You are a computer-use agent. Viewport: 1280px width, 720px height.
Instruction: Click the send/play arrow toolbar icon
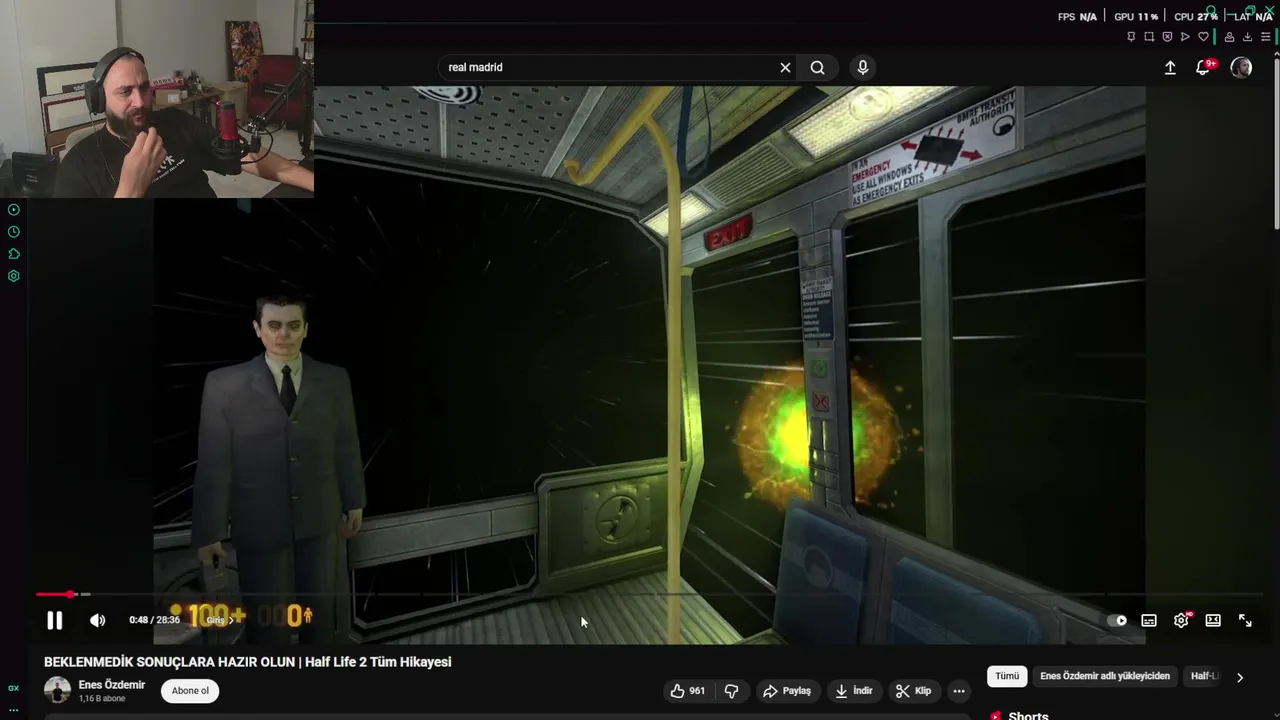[x=1185, y=37]
